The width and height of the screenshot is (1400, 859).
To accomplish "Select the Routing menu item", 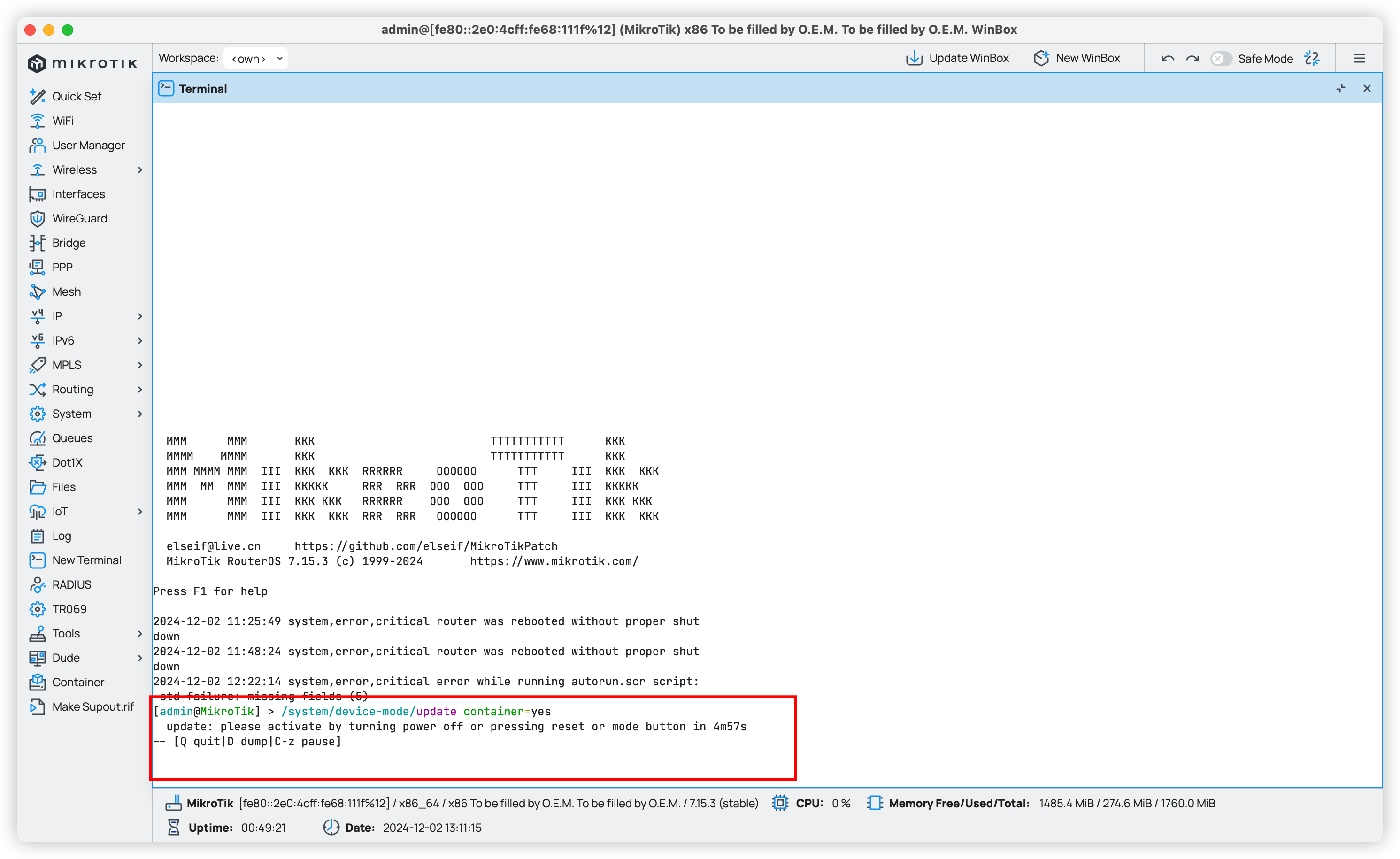I will (x=72, y=389).
